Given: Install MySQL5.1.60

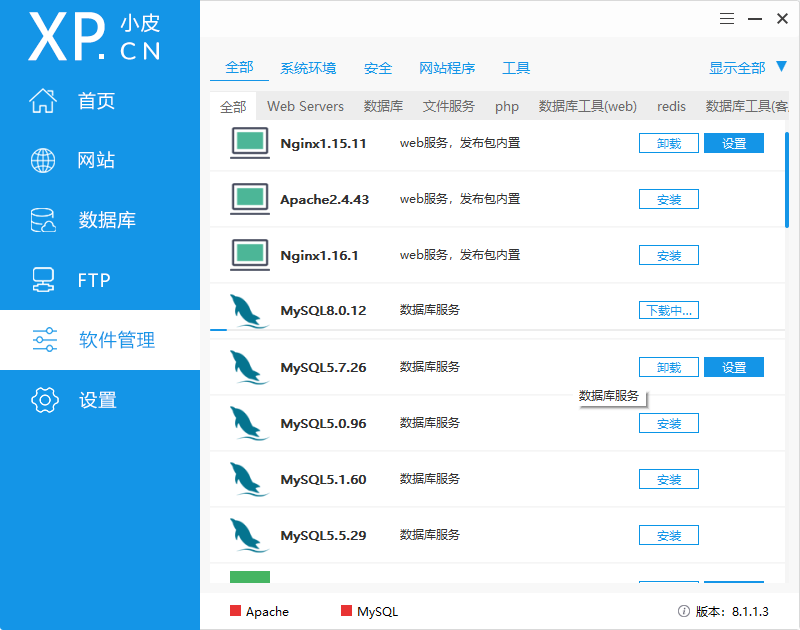Looking at the screenshot, I should 669,480.
